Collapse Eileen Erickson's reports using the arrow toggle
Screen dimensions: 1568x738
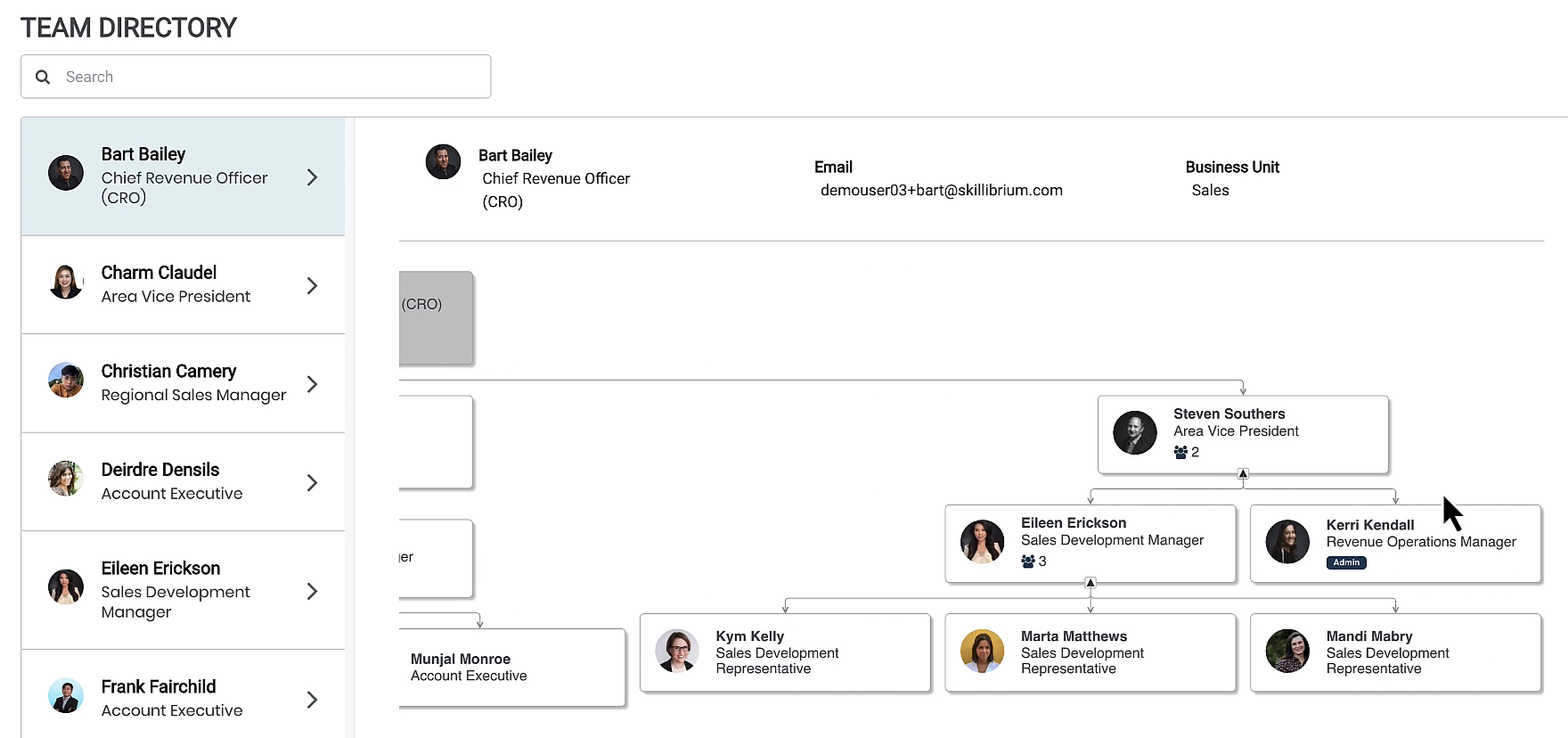click(x=1090, y=585)
